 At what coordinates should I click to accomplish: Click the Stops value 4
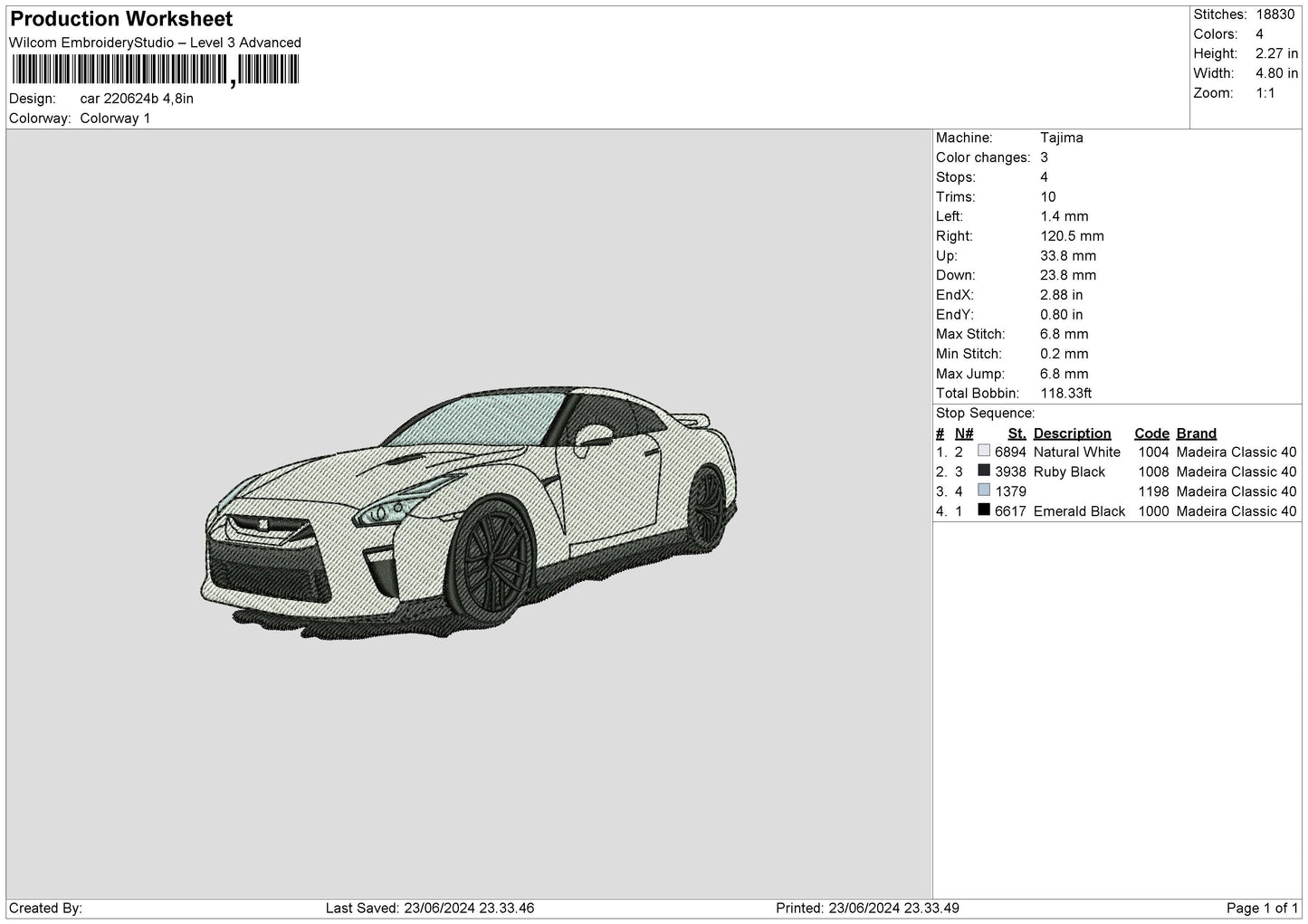pos(1045,177)
